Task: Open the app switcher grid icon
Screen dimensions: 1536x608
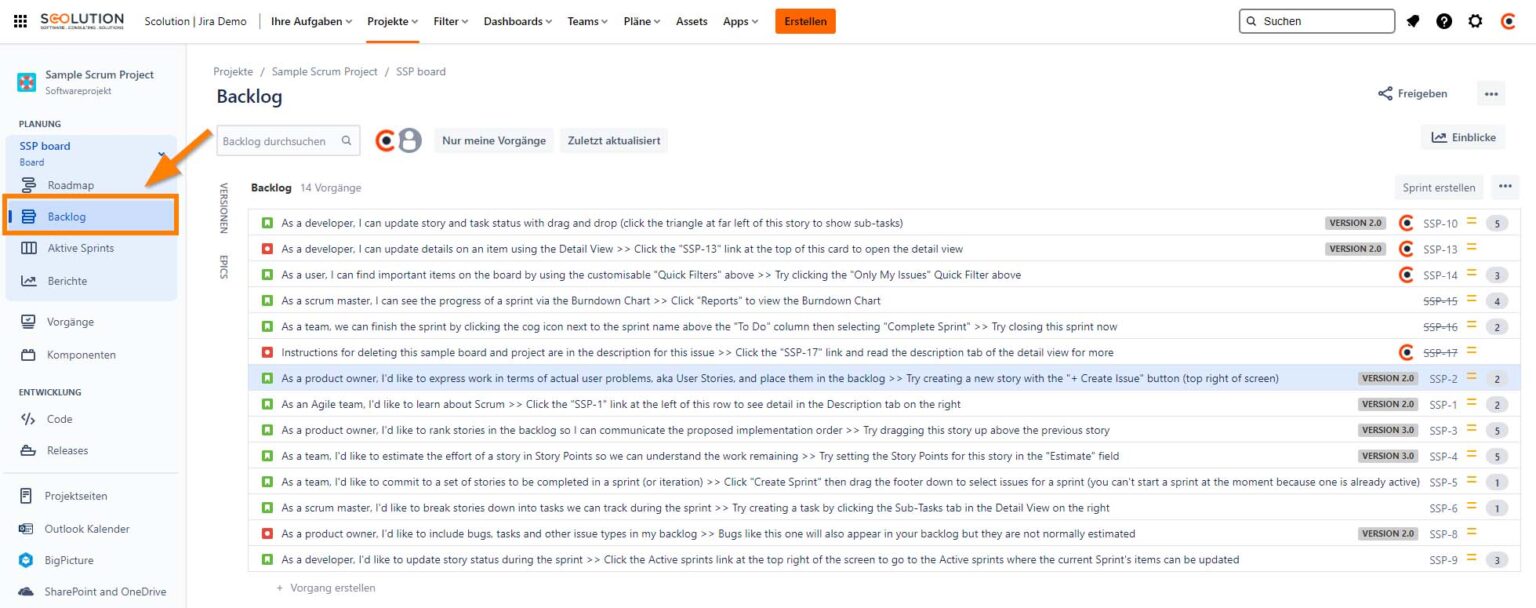Action: (20, 21)
